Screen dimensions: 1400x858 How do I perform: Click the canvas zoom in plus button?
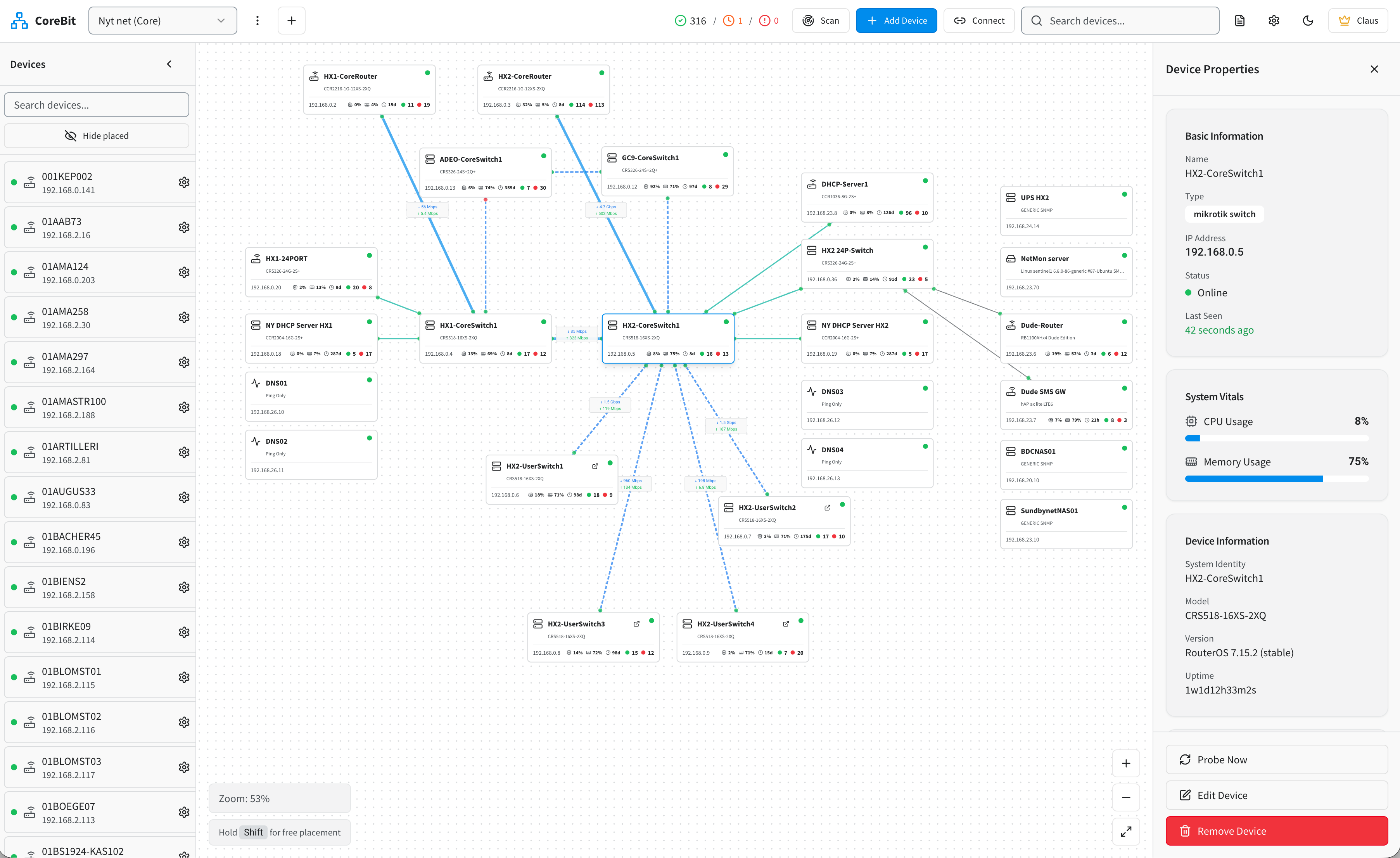[x=1125, y=763]
